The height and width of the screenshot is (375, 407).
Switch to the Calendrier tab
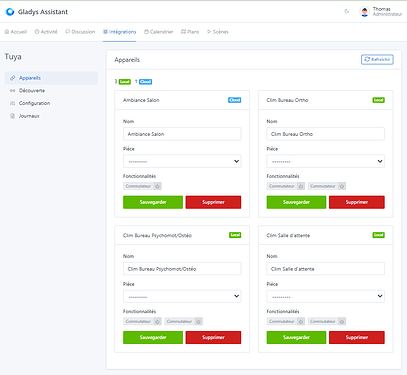click(x=159, y=32)
